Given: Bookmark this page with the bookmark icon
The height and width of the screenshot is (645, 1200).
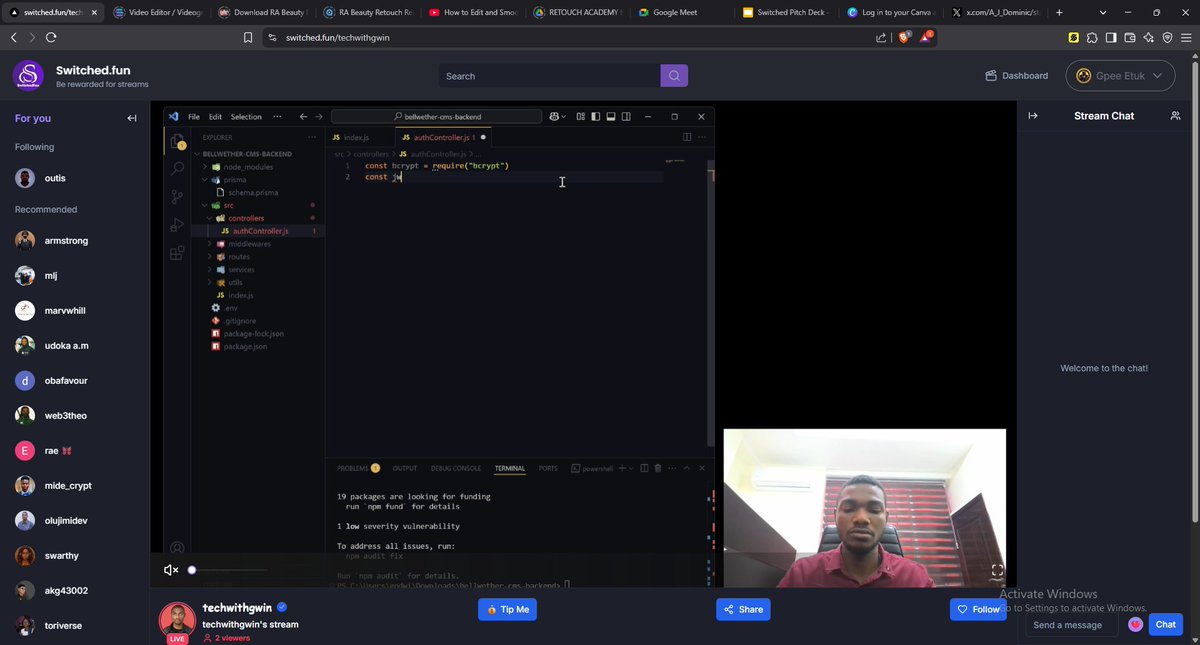Looking at the screenshot, I should pos(248,37).
